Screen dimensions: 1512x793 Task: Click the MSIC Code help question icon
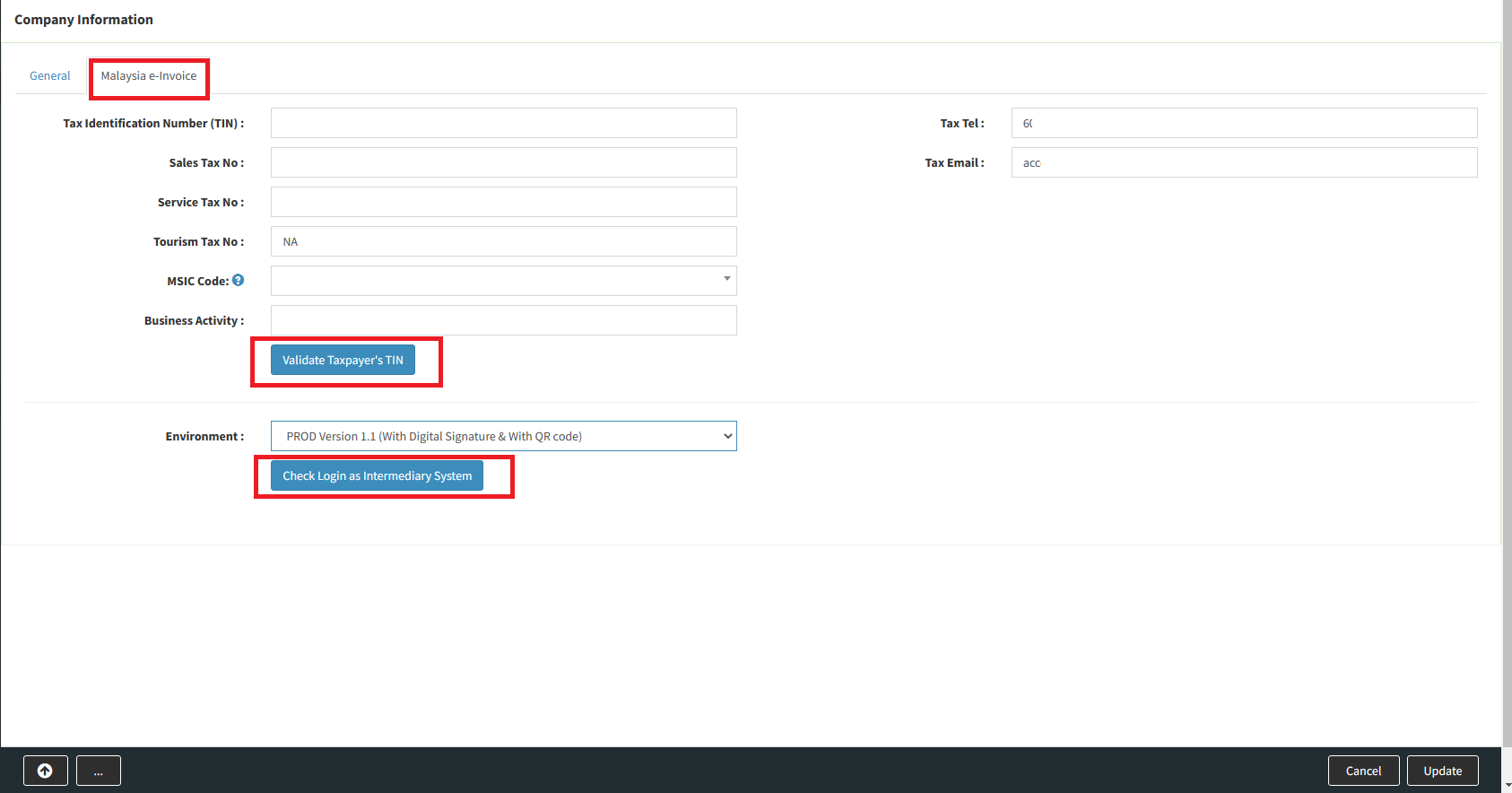click(x=238, y=281)
